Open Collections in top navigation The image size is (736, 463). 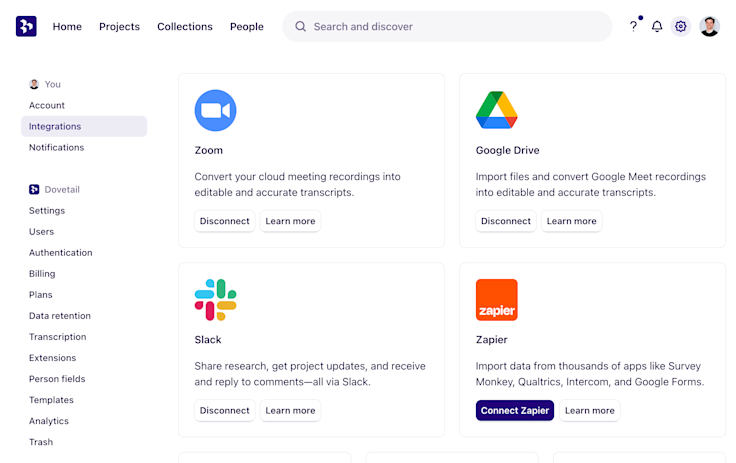[185, 27]
